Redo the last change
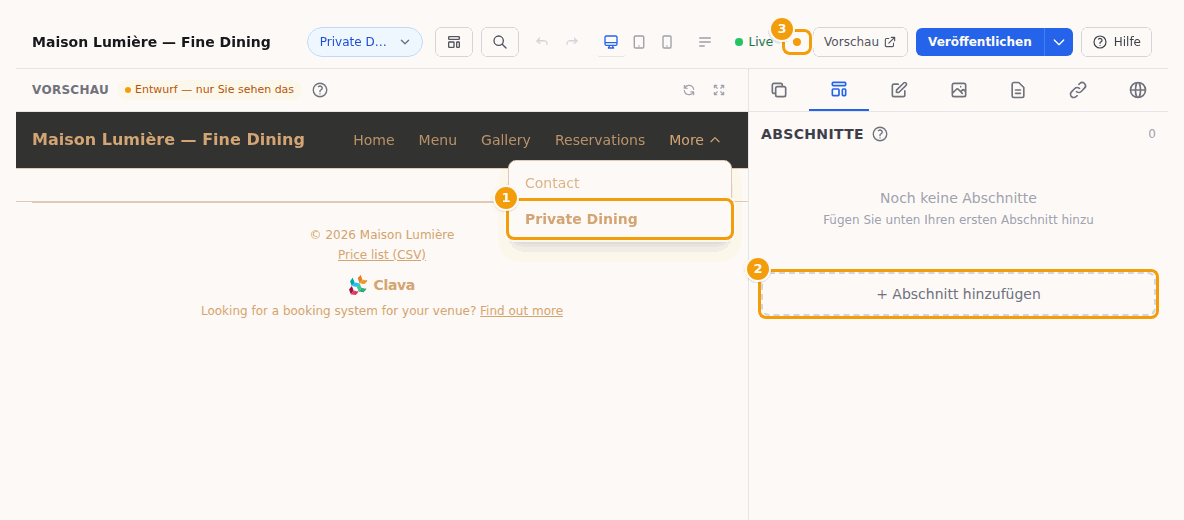 (x=572, y=42)
